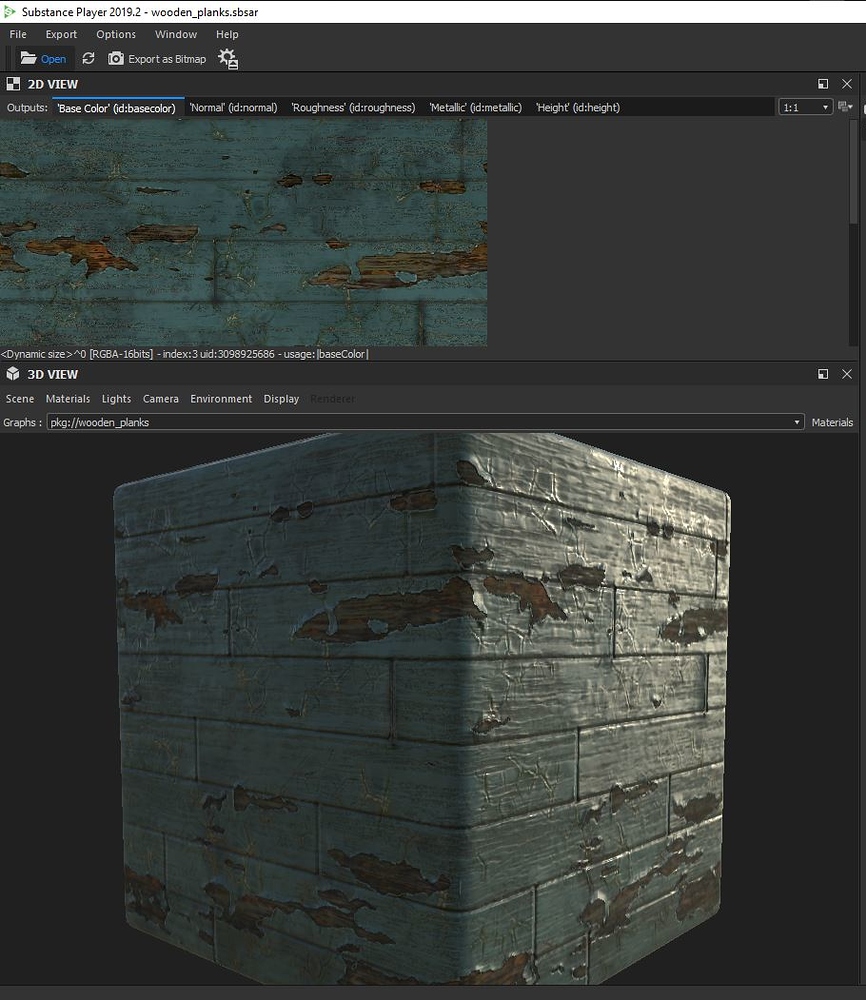Screen dimensions: 866x1000
Task: Refresh the loaded substance file
Action: (88, 58)
